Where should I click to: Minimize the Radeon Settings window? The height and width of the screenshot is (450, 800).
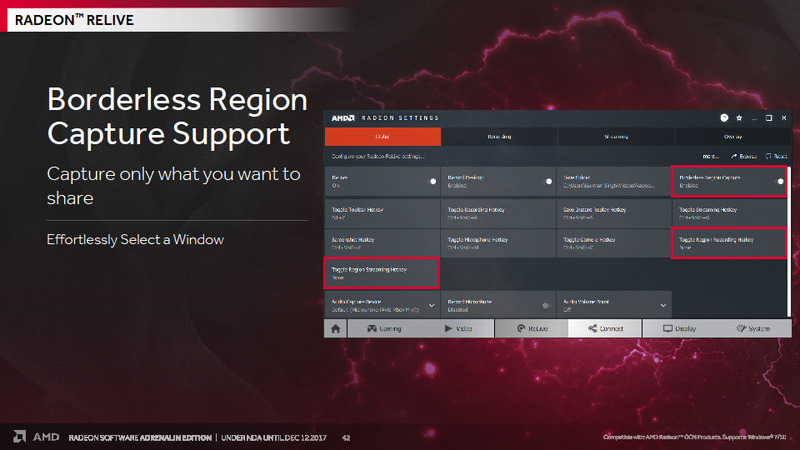coord(754,118)
